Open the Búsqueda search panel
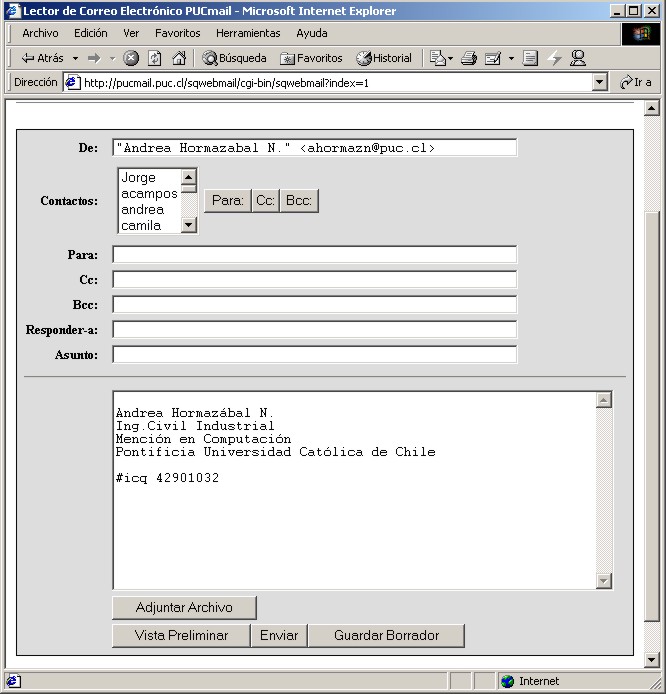 click(234, 58)
